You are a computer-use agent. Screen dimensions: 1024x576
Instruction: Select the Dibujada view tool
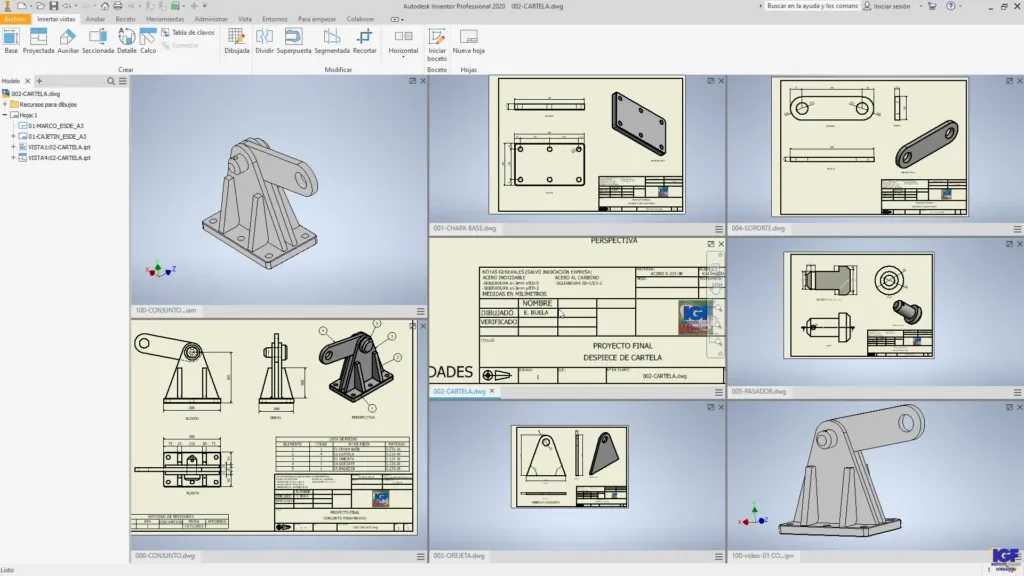(236, 40)
